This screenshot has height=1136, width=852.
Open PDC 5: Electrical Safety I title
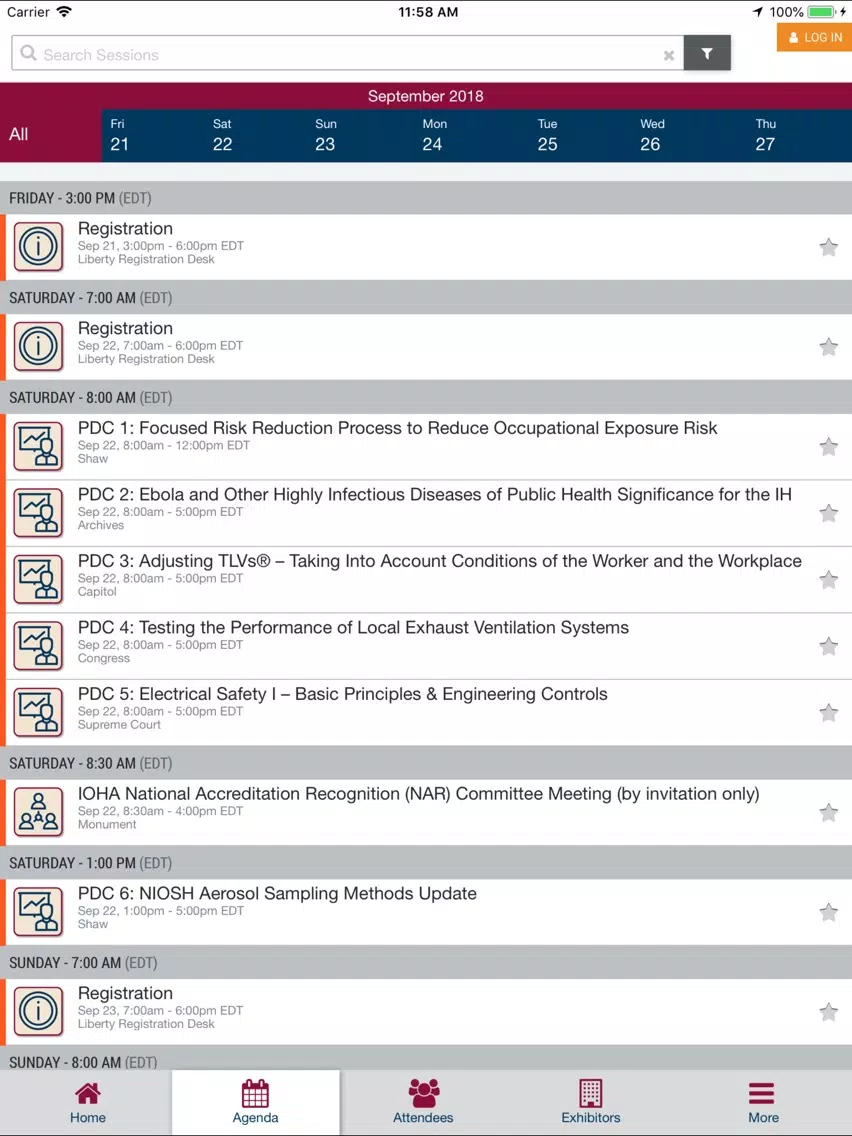tap(343, 694)
